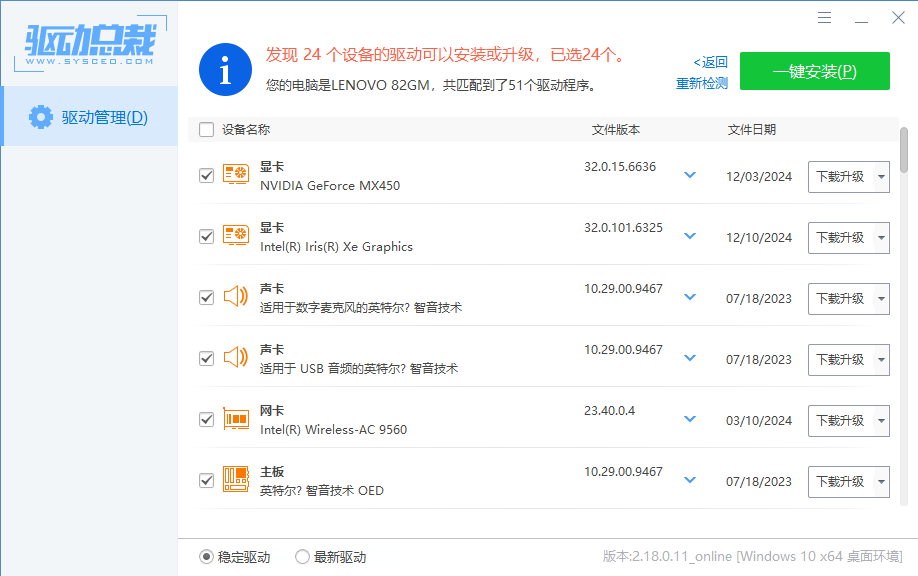The height and width of the screenshot is (576, 918).
Task: Click the Intel Wireless-AC 9560 network card icon
Action: [x=236, y=419]
